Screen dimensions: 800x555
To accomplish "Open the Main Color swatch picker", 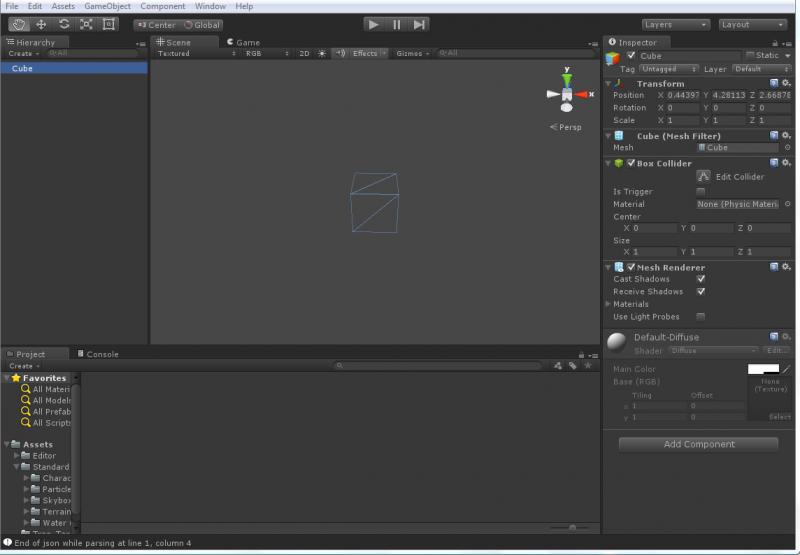I will [762, 369].
